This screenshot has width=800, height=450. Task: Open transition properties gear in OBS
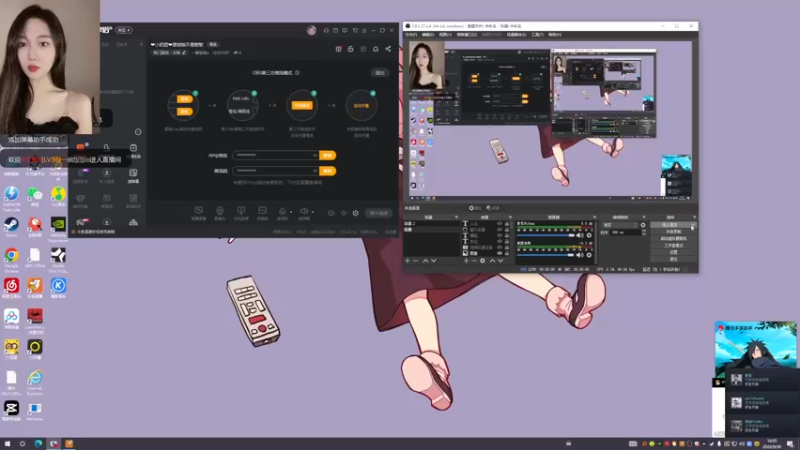(x=643, y=225)
